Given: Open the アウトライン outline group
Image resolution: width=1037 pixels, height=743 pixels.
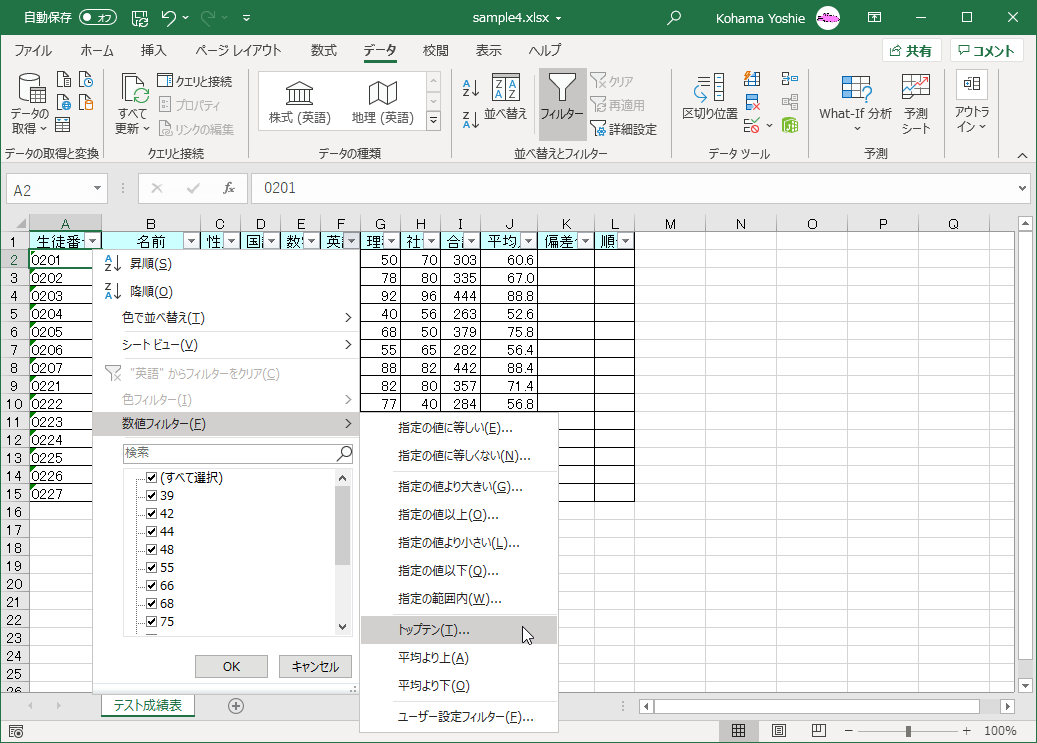Looking at the screenshot, I should pyautogui.click(x=972, y=103).
